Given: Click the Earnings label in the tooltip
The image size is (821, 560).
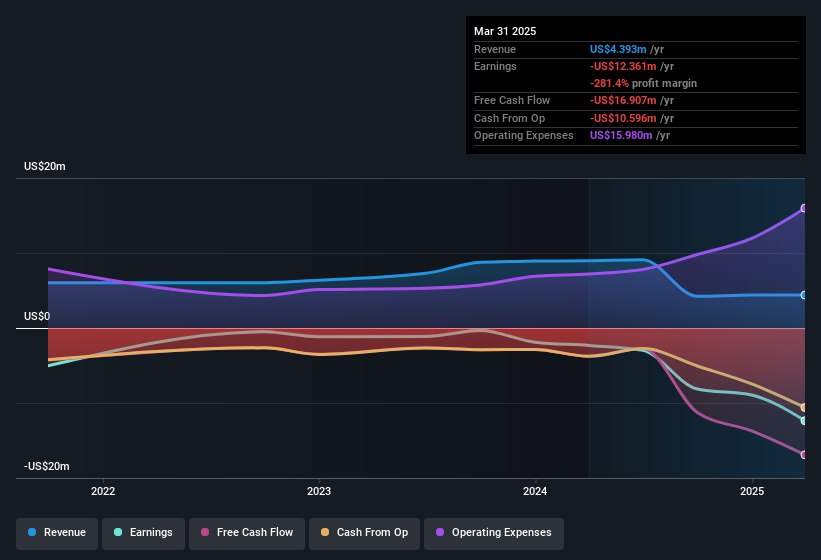Looking at the screenshot, I should pyautogui.click(x=495, y=66).
